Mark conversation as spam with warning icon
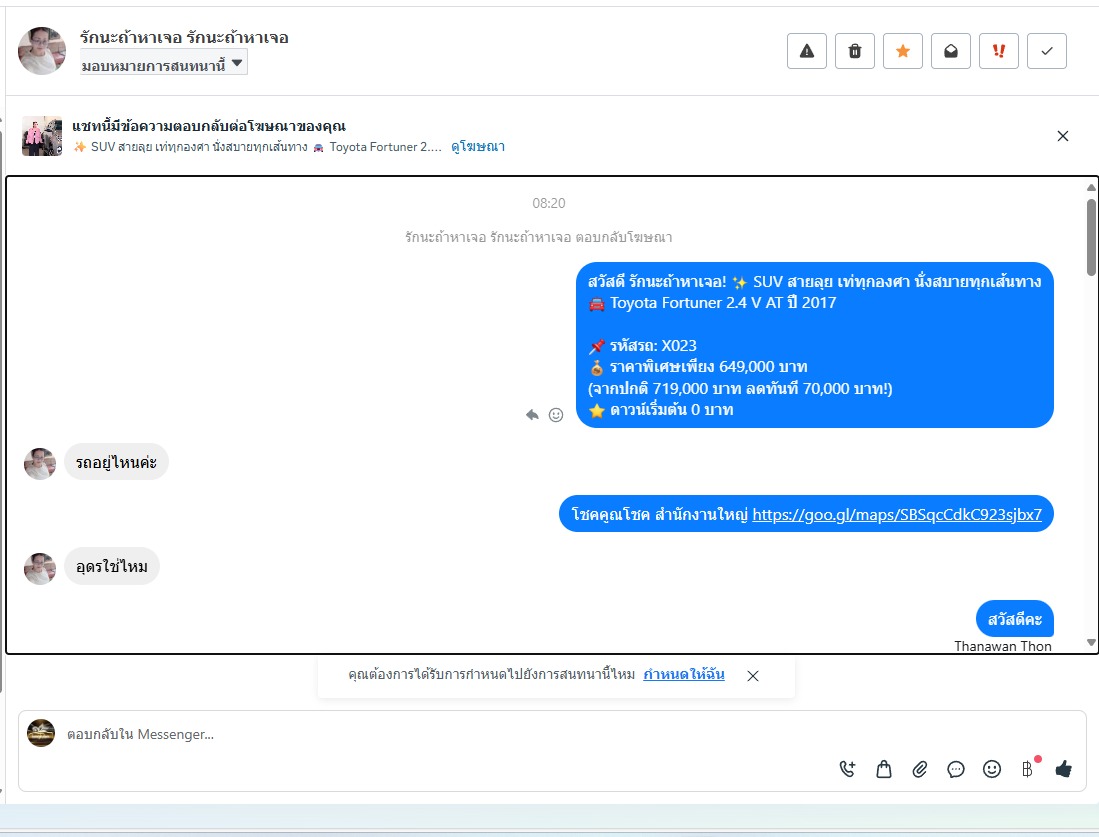Image resolution: width=1099 pixels, height=837 pixels. point(807,51)
